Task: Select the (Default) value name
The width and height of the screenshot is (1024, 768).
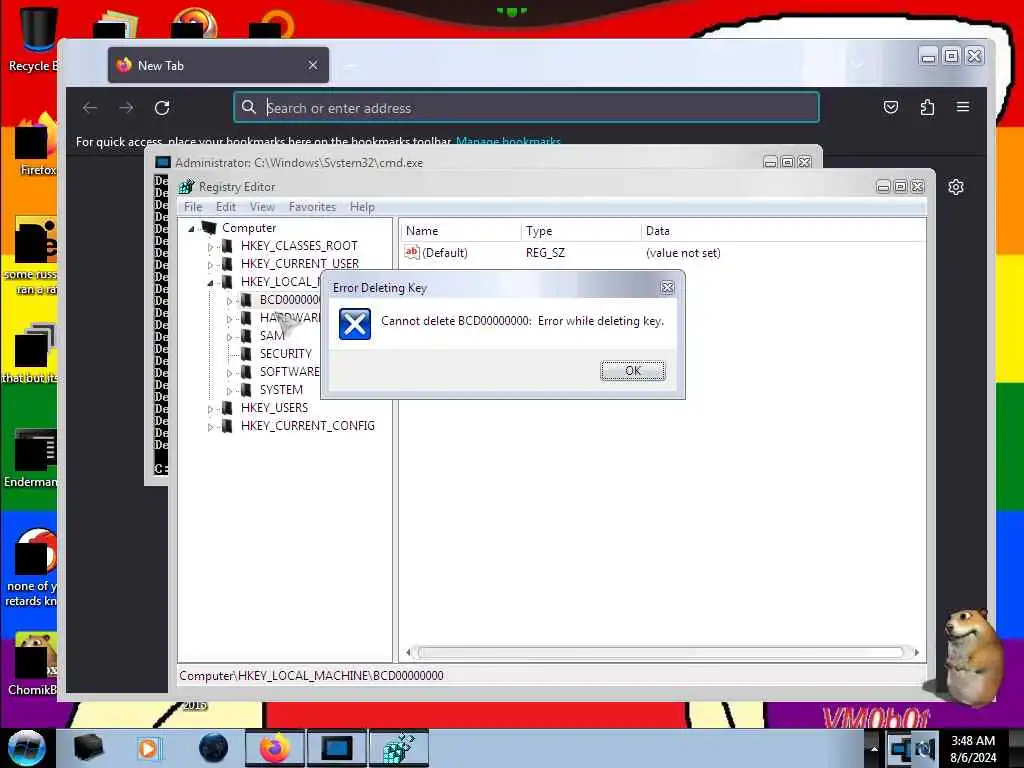Action: [445, 253]
